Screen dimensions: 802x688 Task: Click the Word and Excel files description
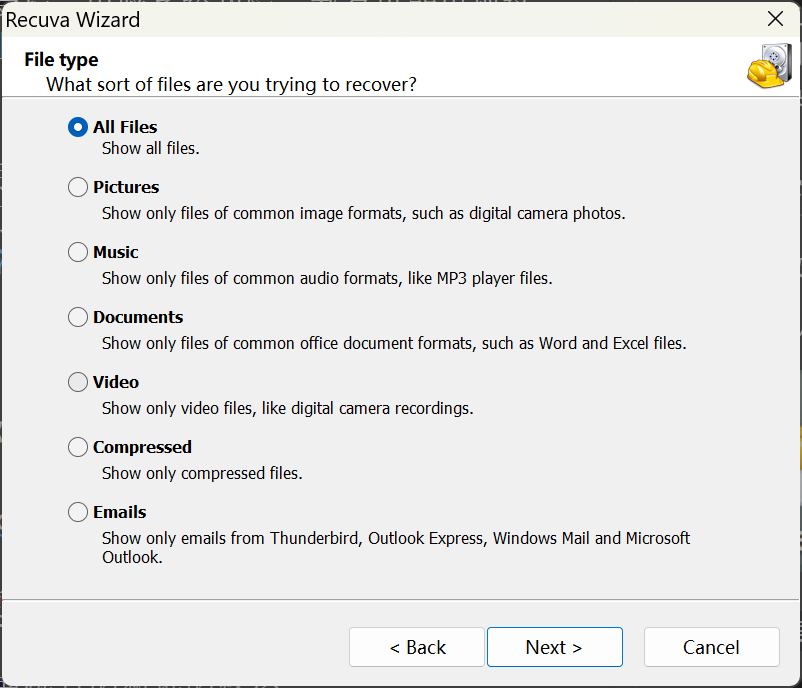pyautogui.click(x=394, y=343)
